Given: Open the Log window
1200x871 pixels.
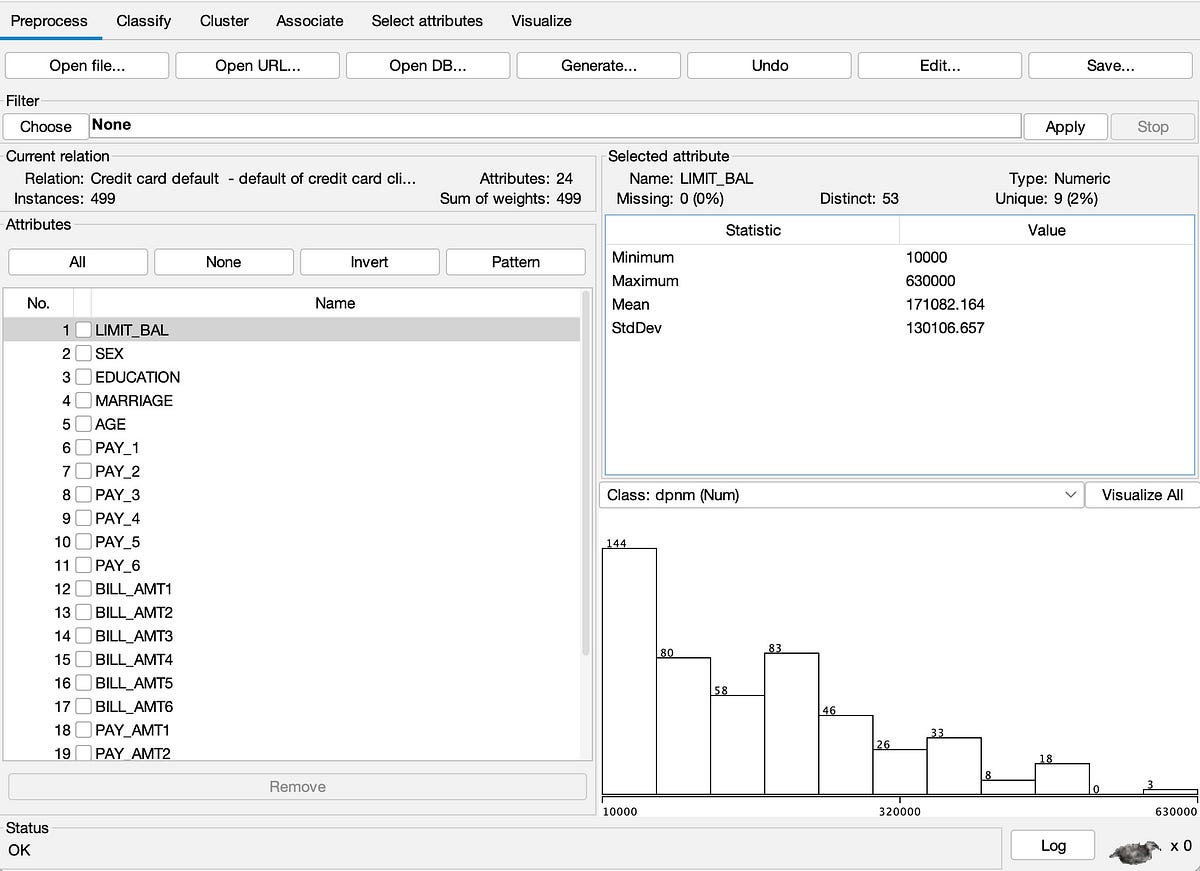Looking at the screenshot, I should point(1052,845).
